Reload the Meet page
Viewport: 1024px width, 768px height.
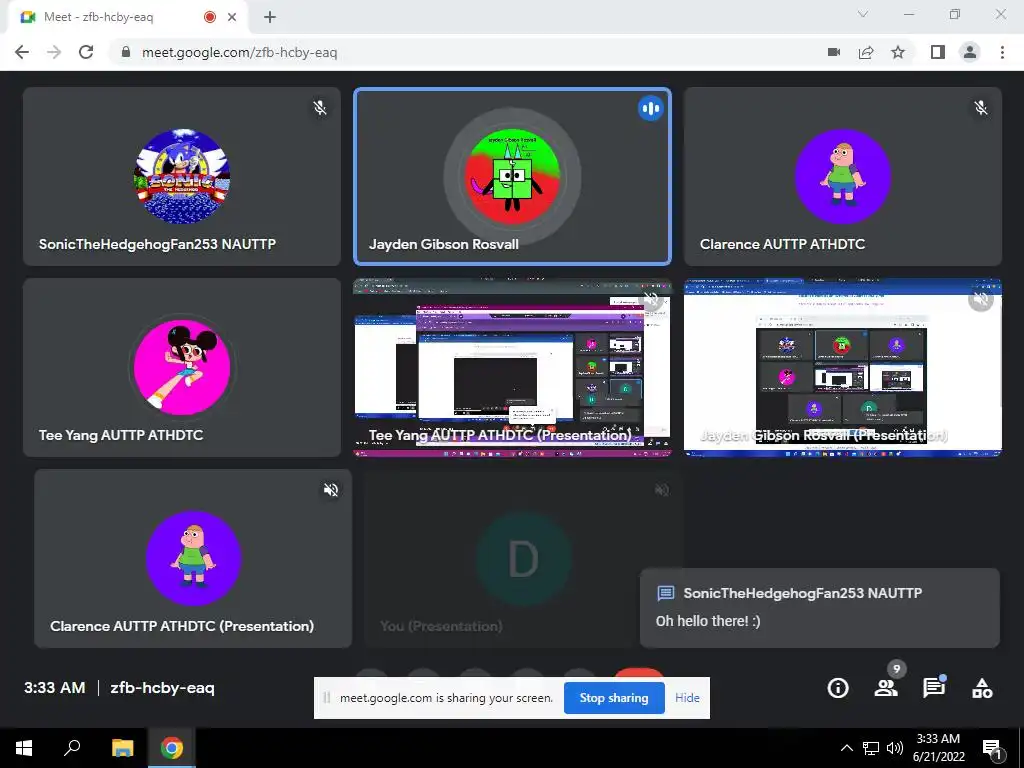pos(86,52)
